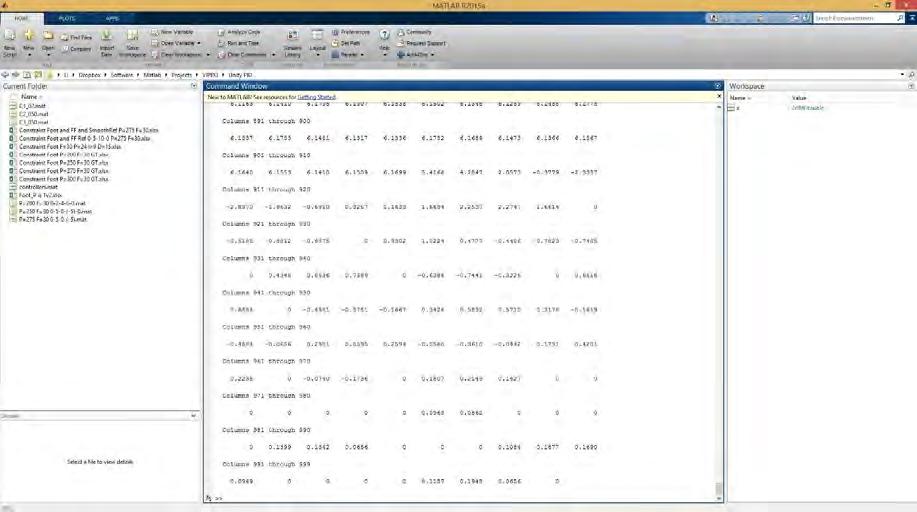Open the Simulink Library

(x=292, y=43)
